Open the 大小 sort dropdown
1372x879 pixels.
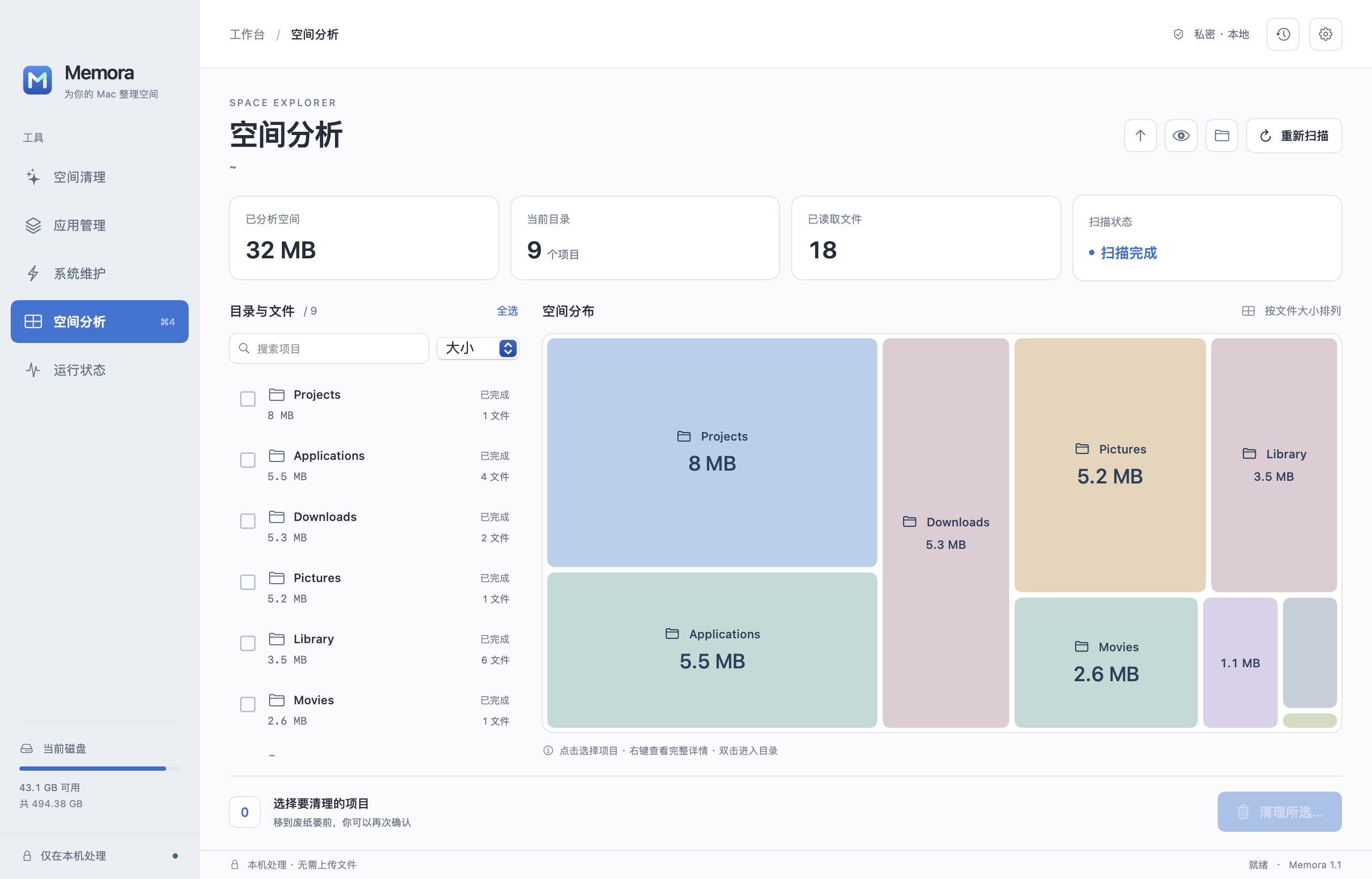[x=478, y=349]
